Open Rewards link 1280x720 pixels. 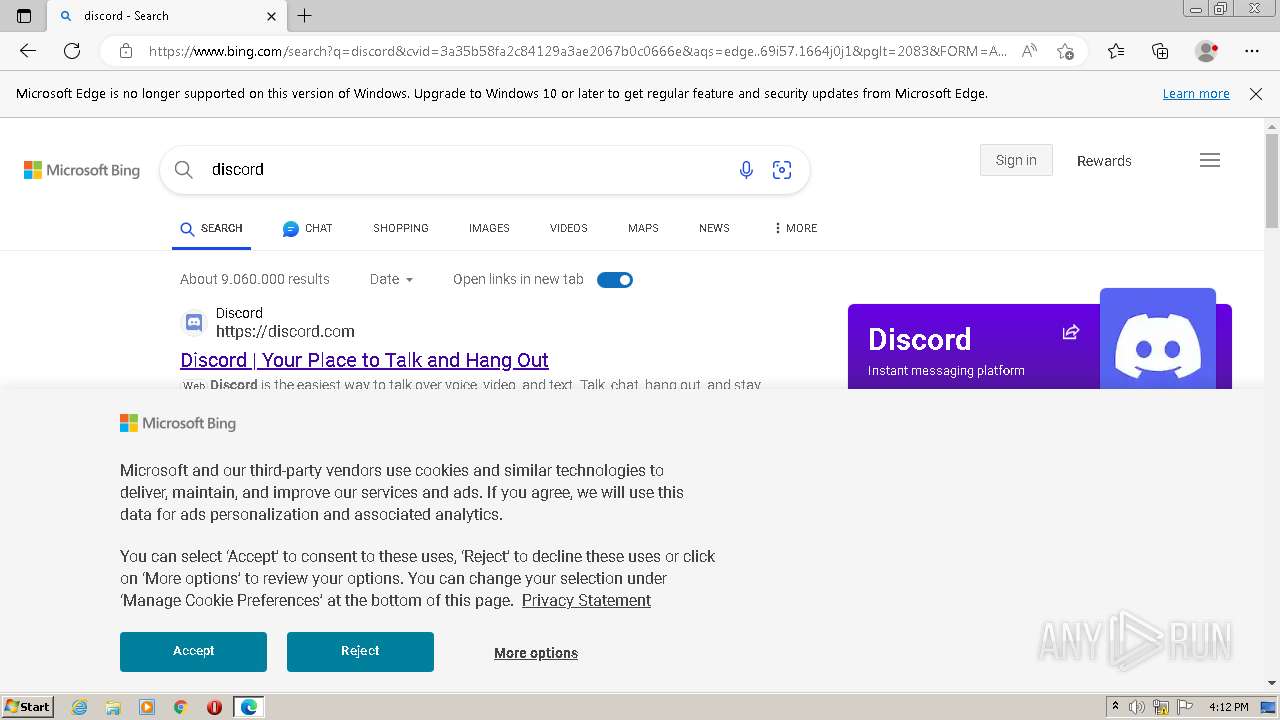[1104, 161]
